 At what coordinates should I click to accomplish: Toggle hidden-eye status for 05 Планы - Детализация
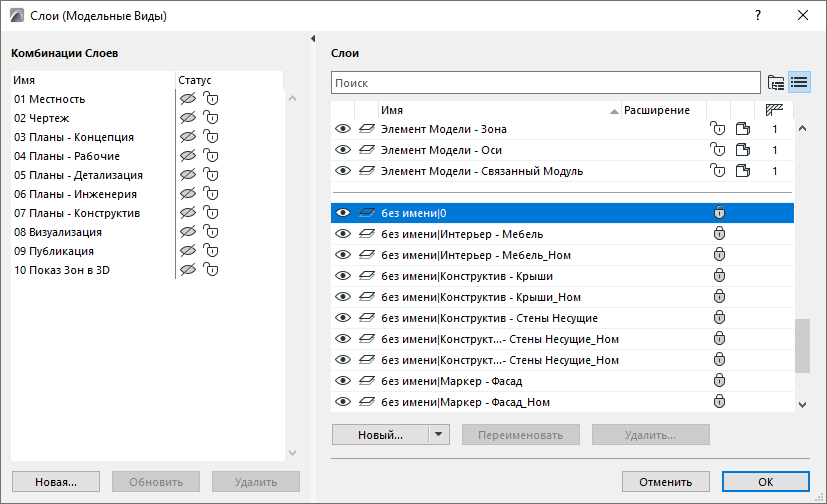186,175
